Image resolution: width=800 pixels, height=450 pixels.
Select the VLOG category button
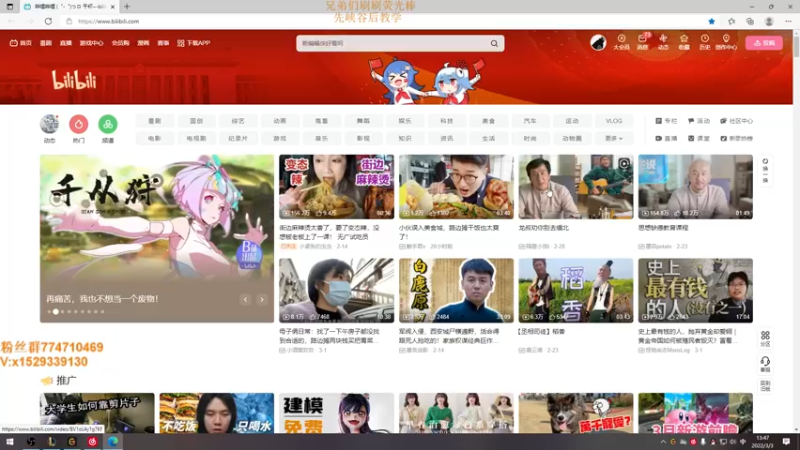[x=614, y=121]
